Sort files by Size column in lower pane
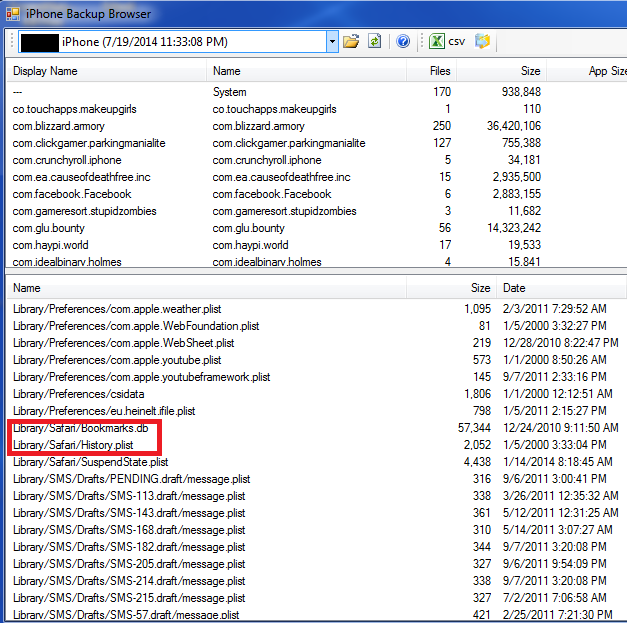This screenshot has width=627, height=623. 451,288
